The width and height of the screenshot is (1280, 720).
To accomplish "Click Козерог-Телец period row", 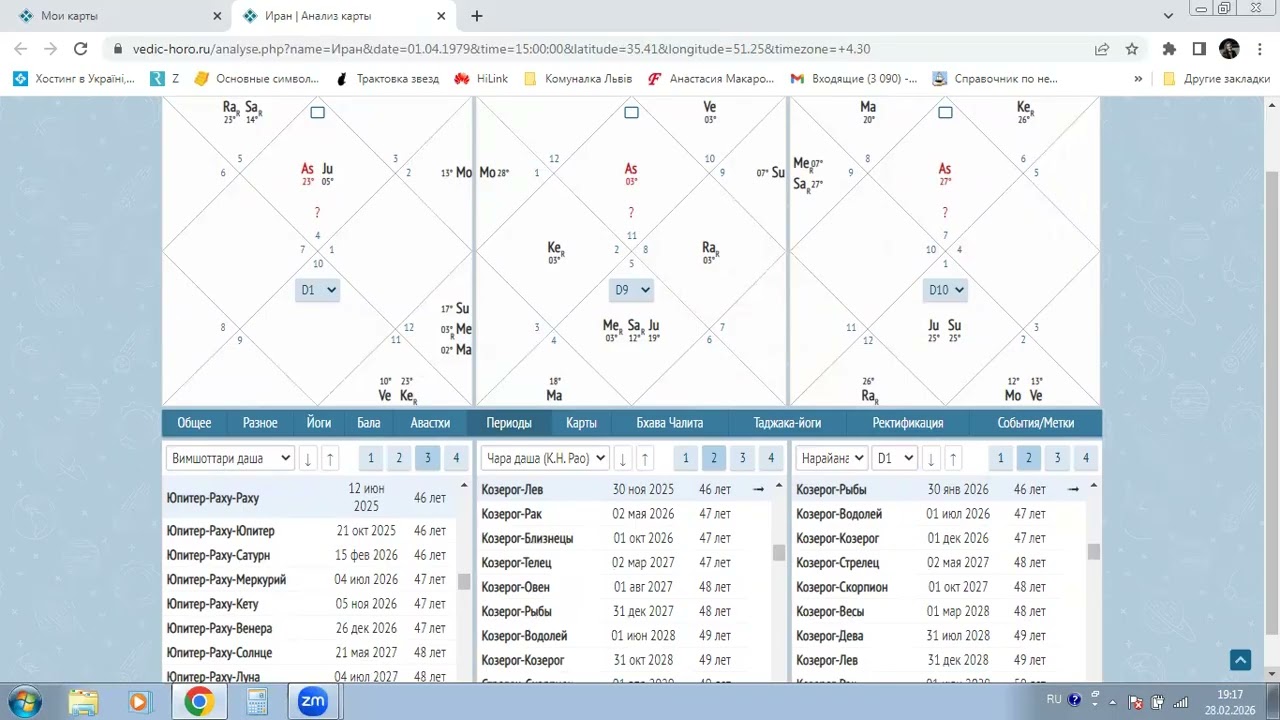I will click(624, 563).
